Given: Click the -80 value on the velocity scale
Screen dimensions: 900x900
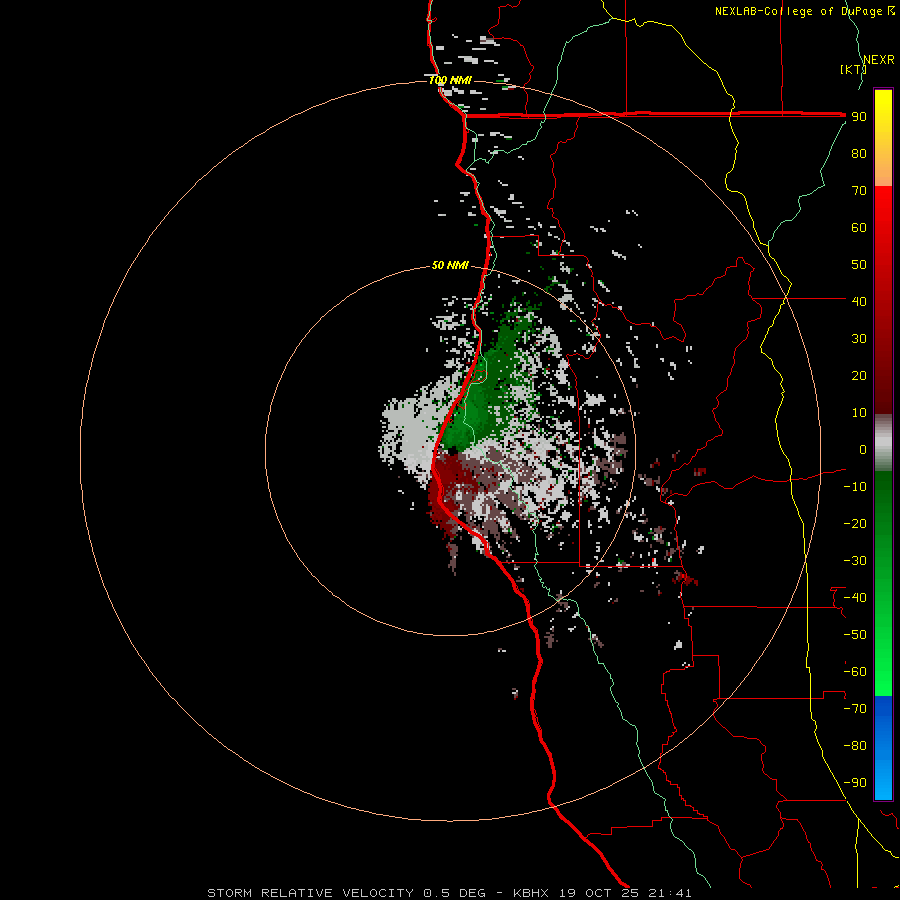Looking at the screenshot, I should 855,746.
